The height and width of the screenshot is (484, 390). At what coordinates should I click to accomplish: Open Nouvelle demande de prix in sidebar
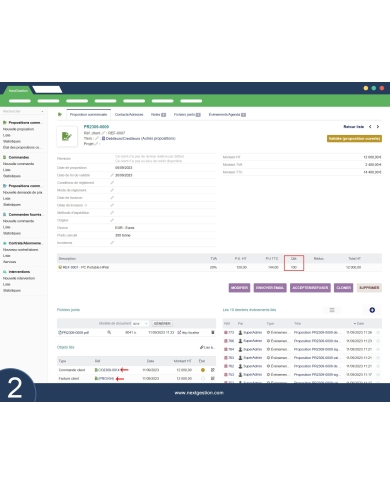click(23, 192)
